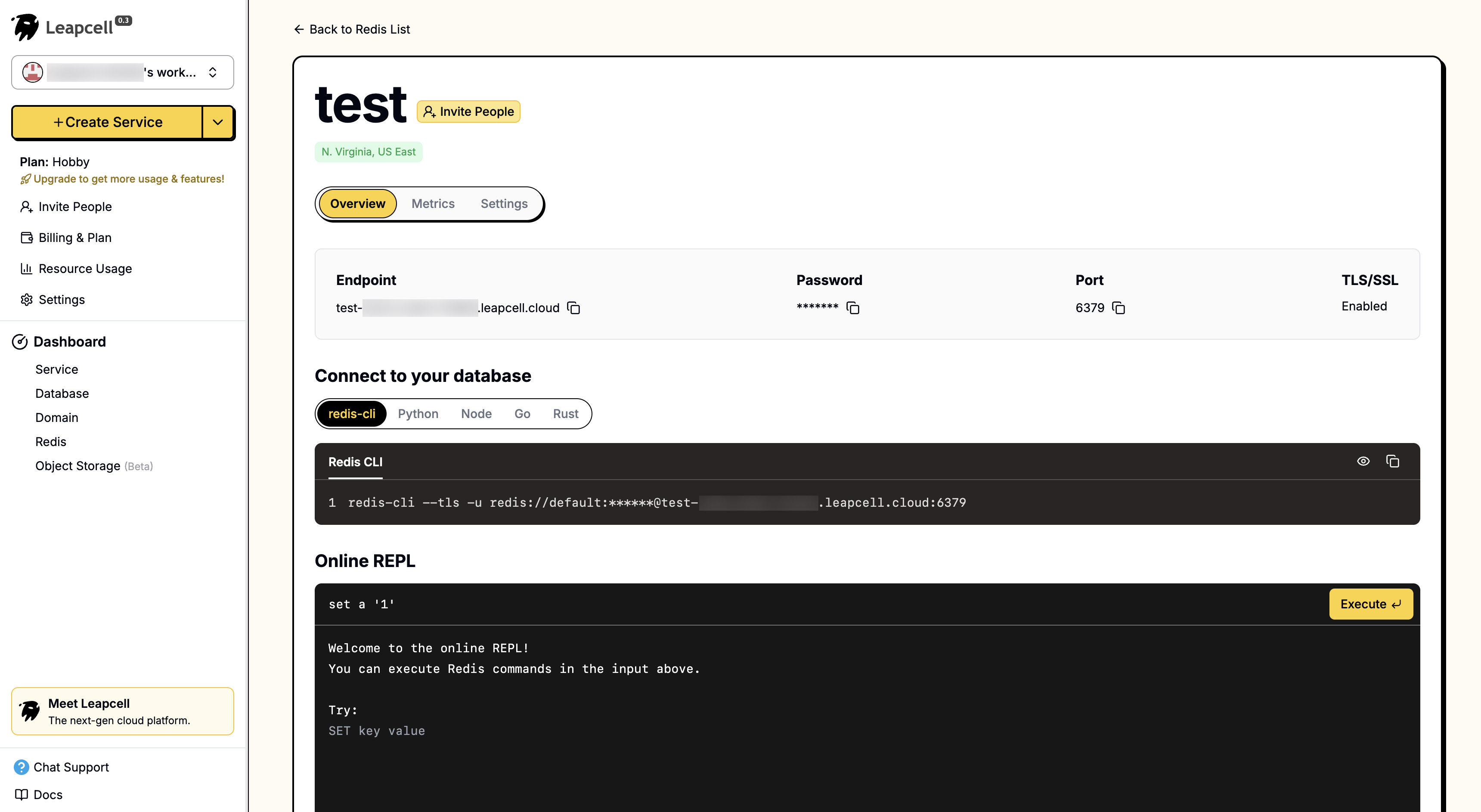The width and height of the screenshot is (1481, 812).
Task: Open Docs from the book icon
Action: pos(21,795)
